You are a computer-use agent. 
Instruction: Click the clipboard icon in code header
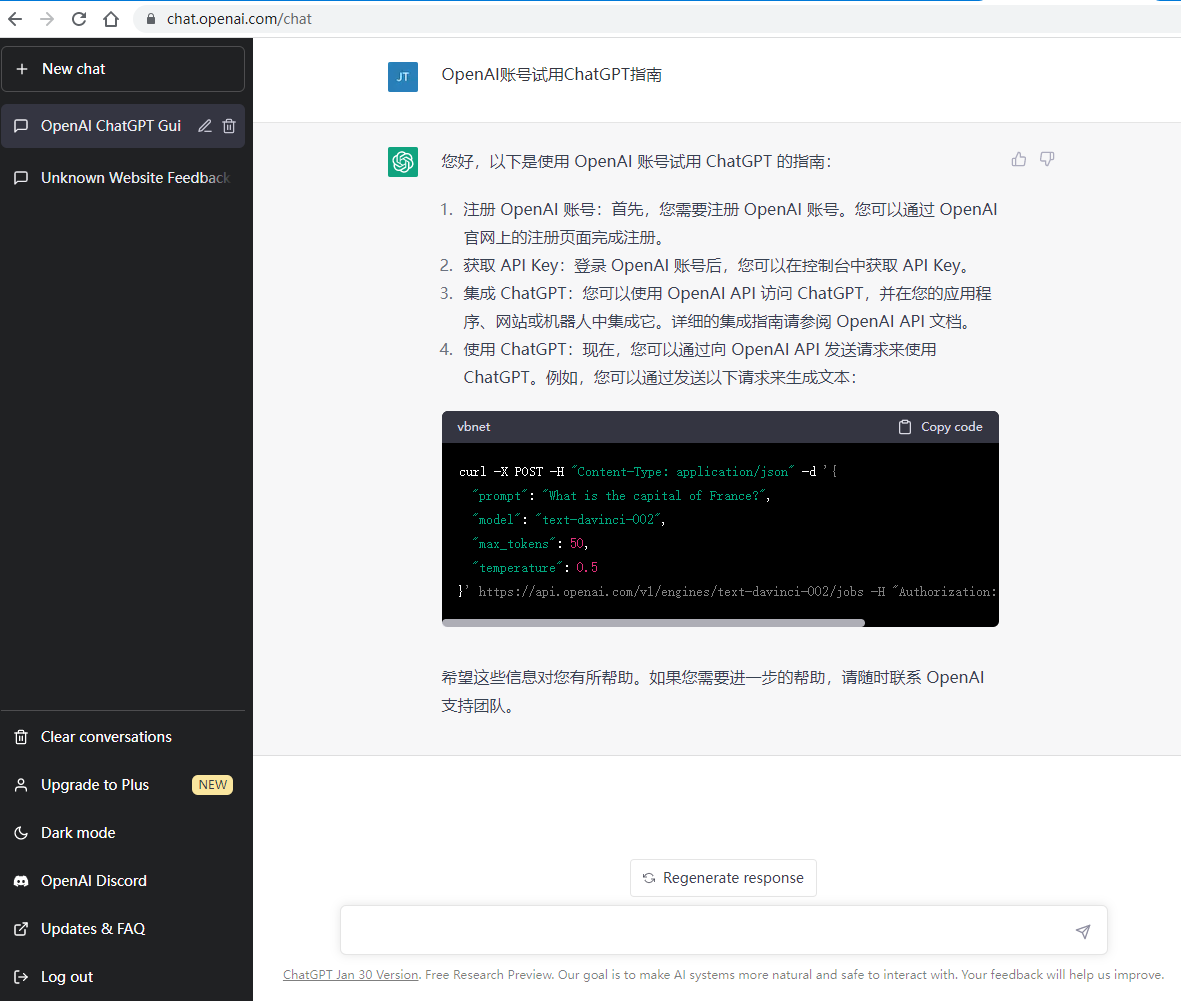coord(905,427)
